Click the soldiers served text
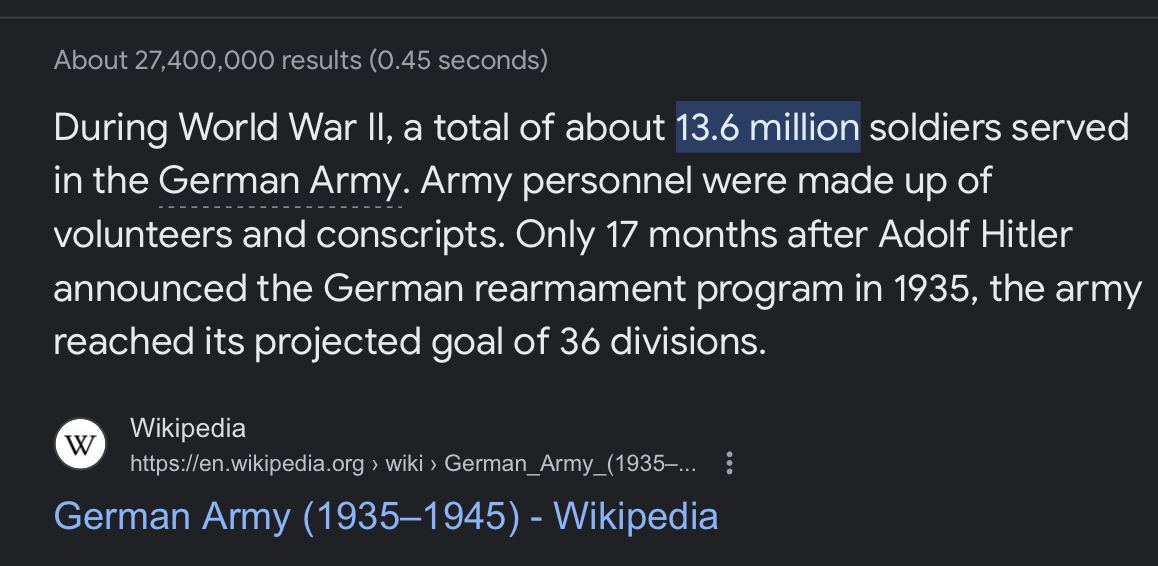The height and width of the screenshot is (566, 1158). pyautogui.click(x=999, y=128)
